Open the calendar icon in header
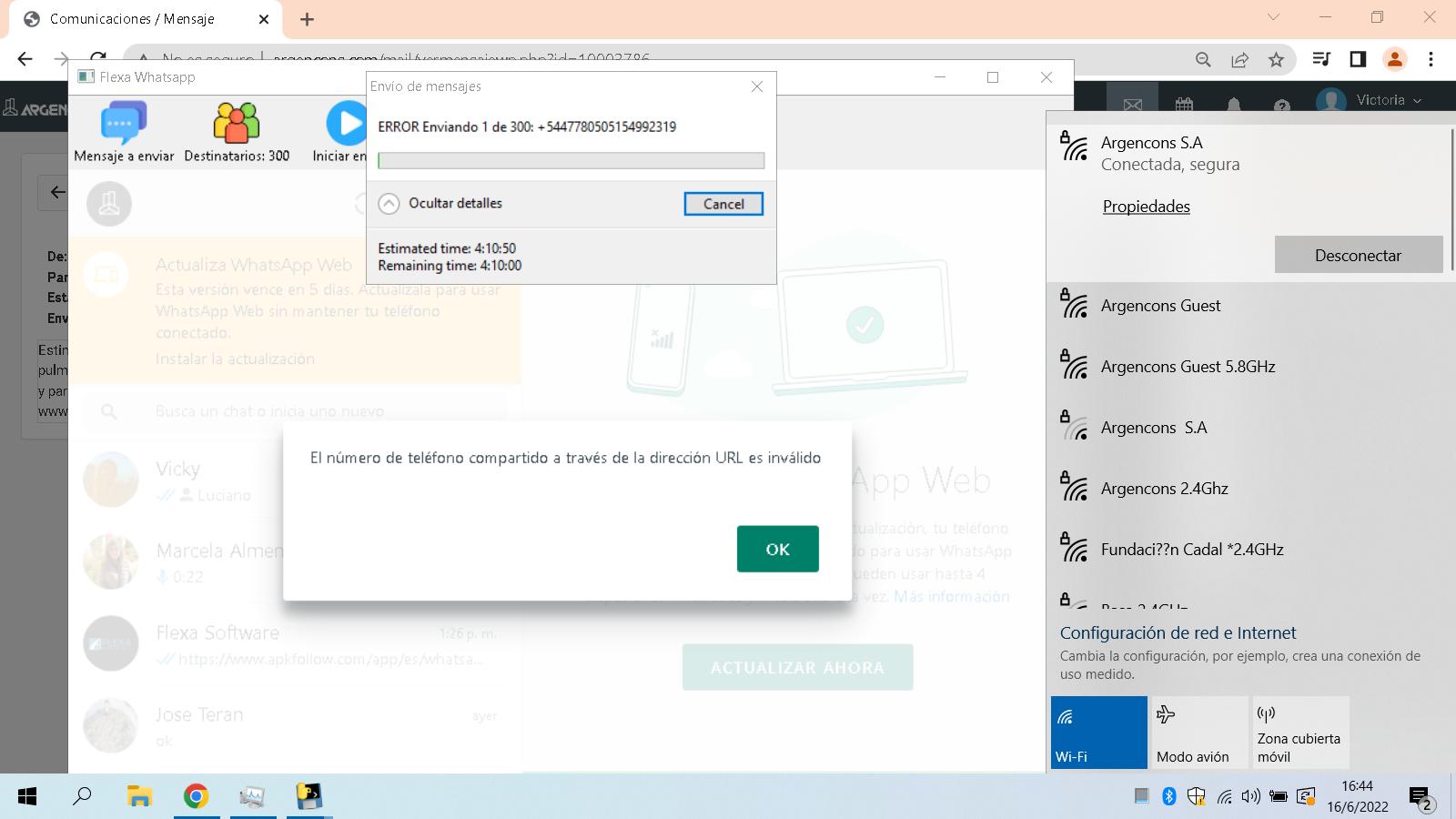Image resolution: width=1456 pixels, height=819 pixels. click(1184, 105)
